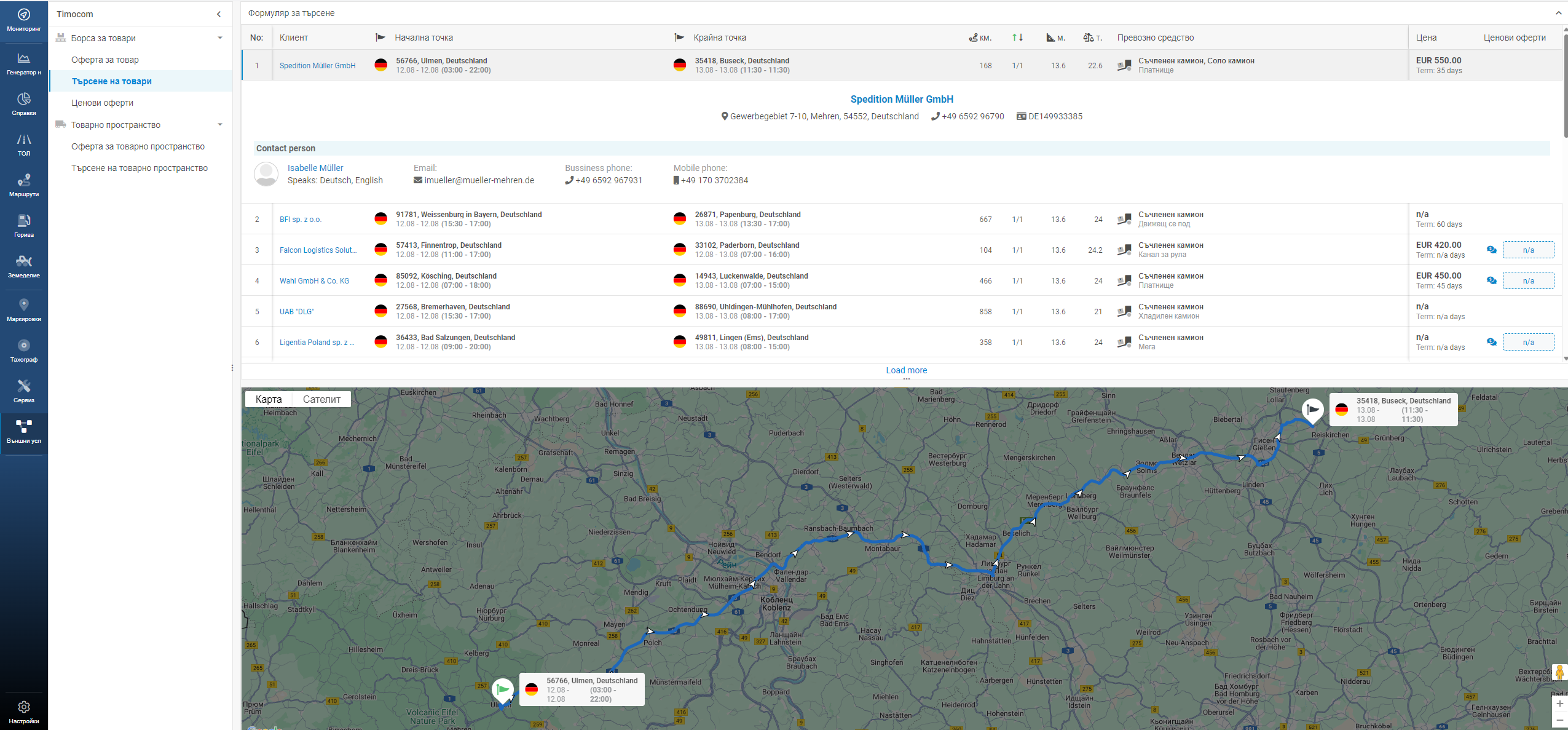The image size is (1568, 730).
Task: Switch map to Карта view
Action: pos(269,399)
